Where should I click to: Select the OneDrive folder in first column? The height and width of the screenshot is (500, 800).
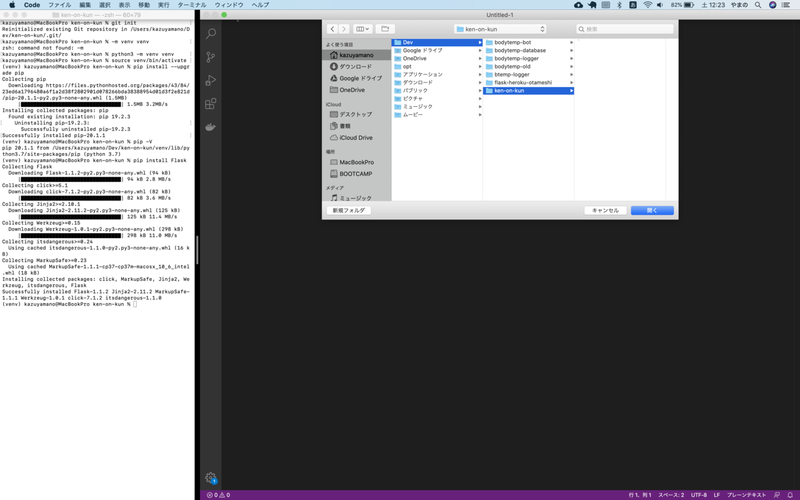(437, 58)
